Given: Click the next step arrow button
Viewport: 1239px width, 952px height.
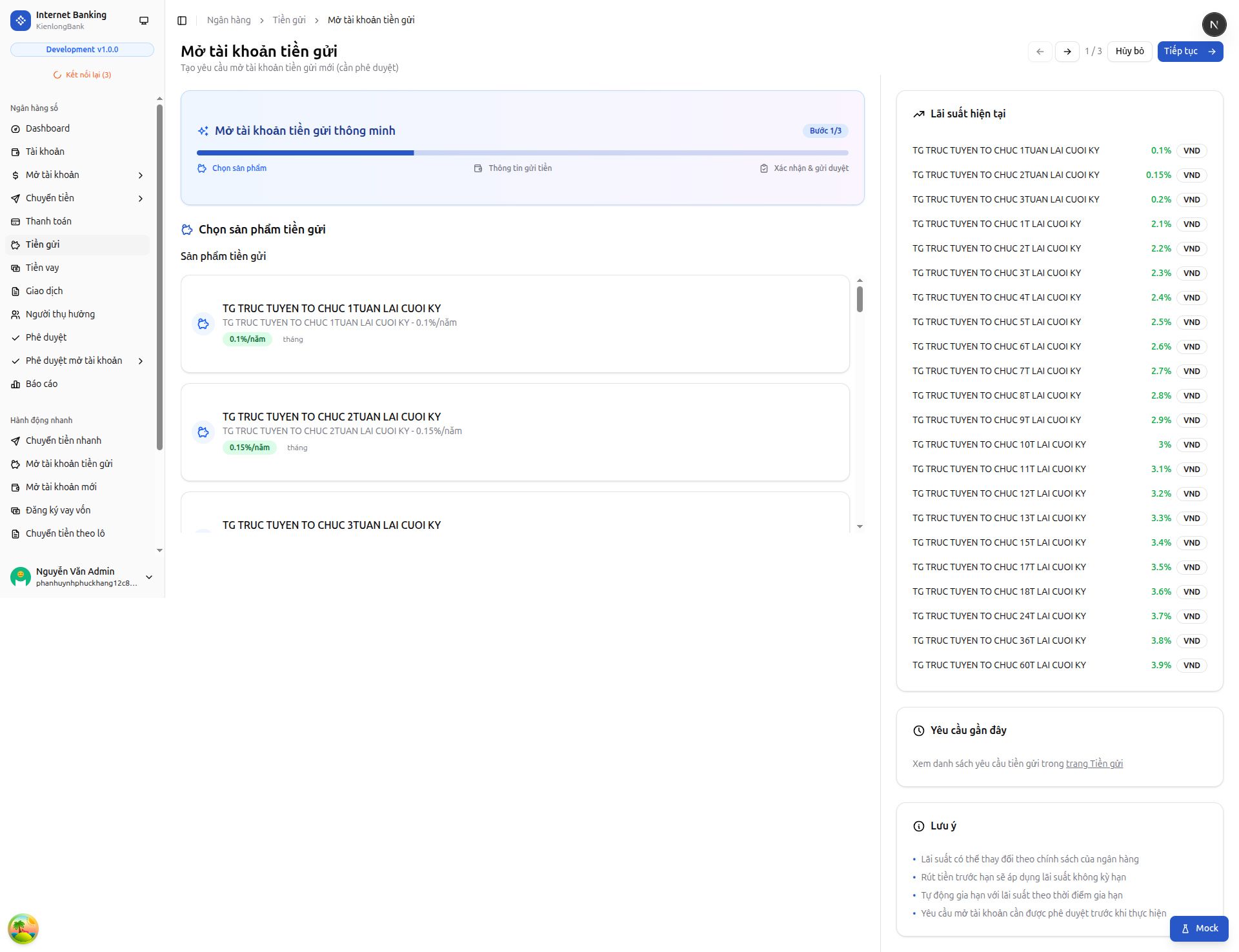Looking at the screenshot, I should [x=1067, y=52].
